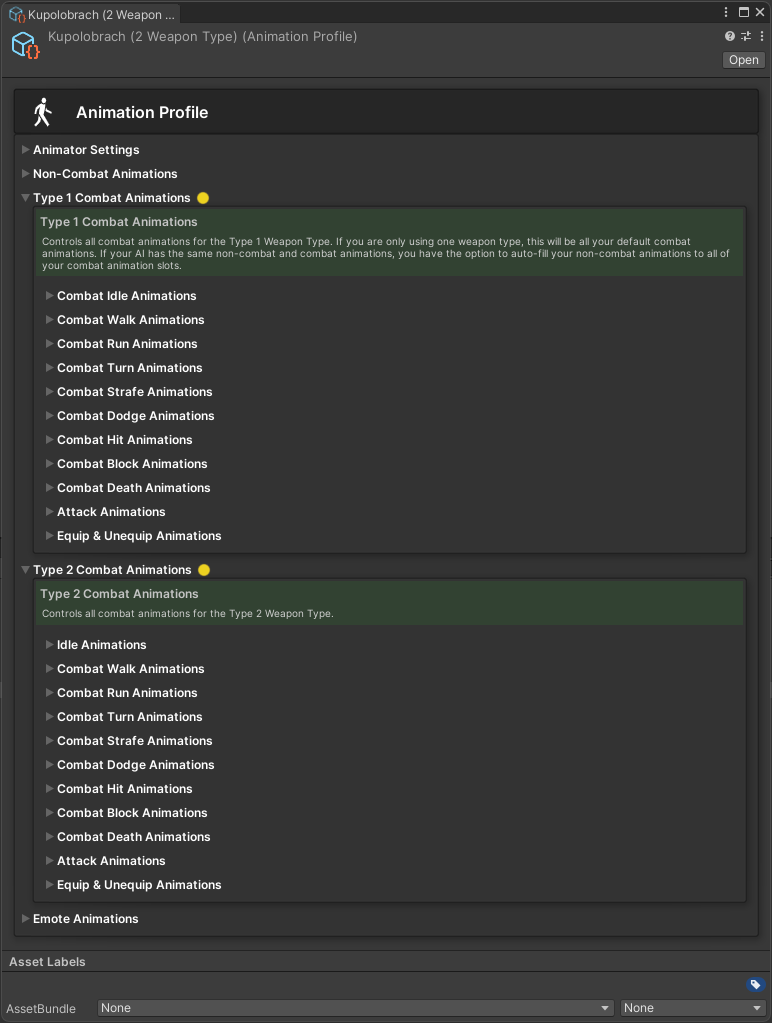Open the inspector header three-dot menu
The width and height of the screenshot is (772, 1023).
762,36
